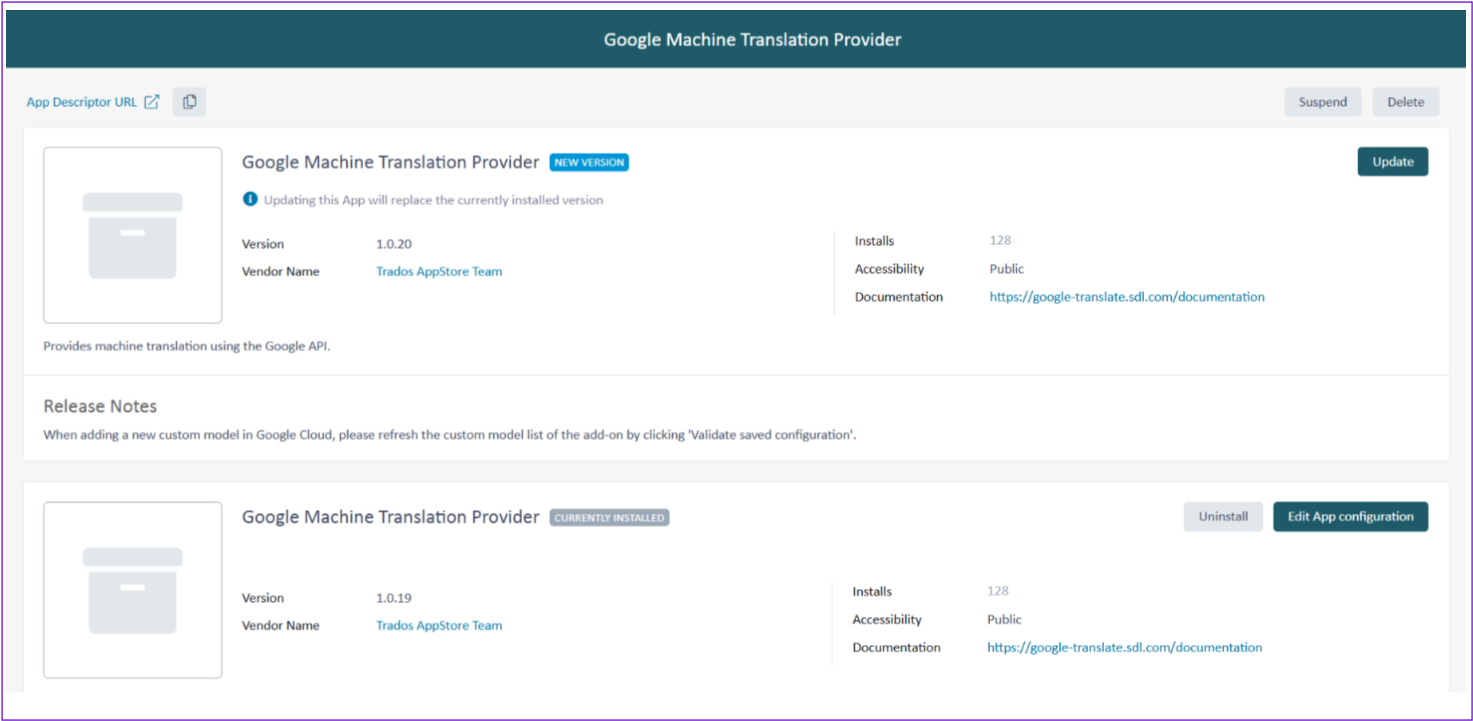Screen dimensions: 1473x721
Task: Open Trados AppStore Team link for version 1.0.20
Action: pyautogui.click(x=439, y=271)
